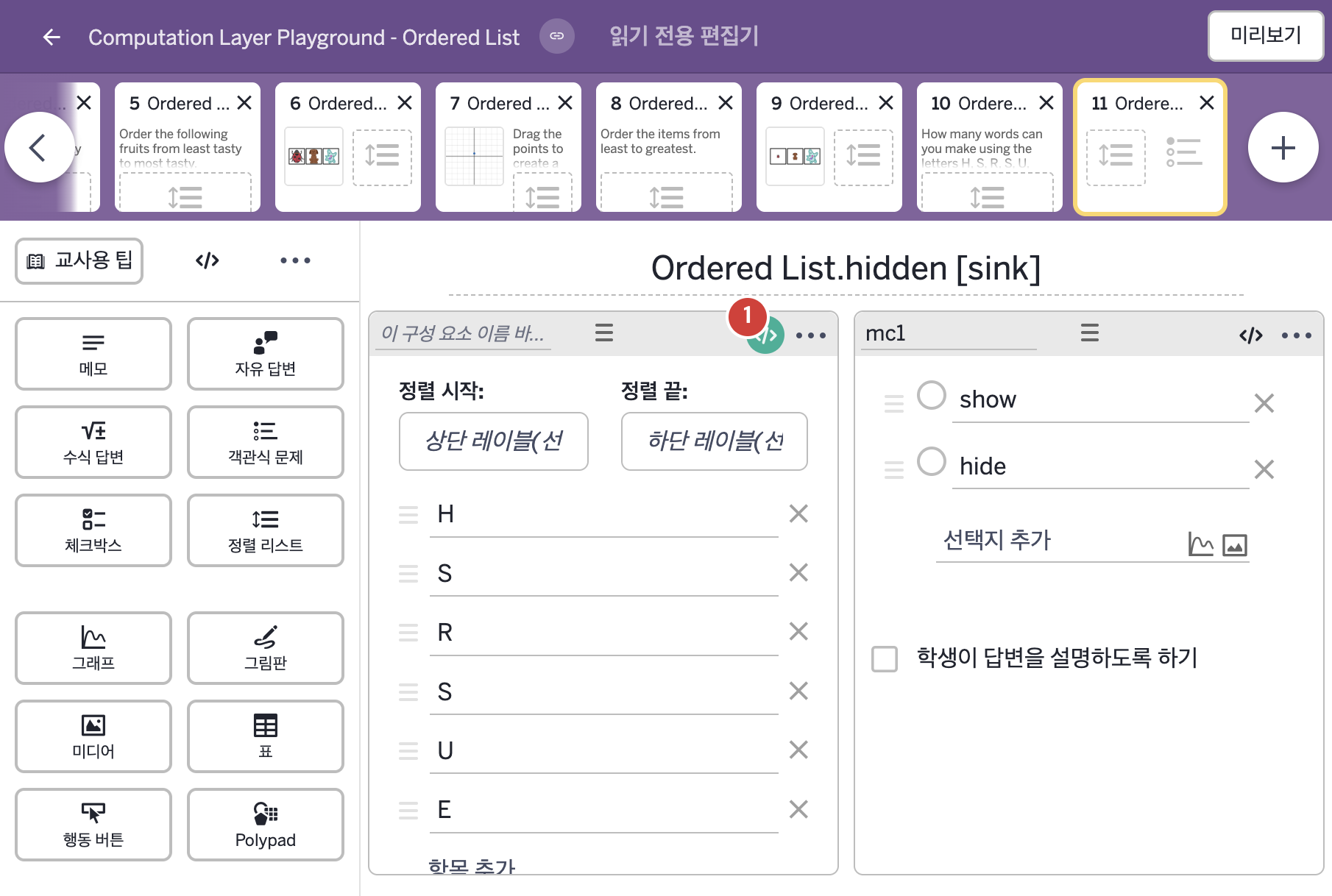
Task: Add a 그래프 graph component
Action: 93,648
